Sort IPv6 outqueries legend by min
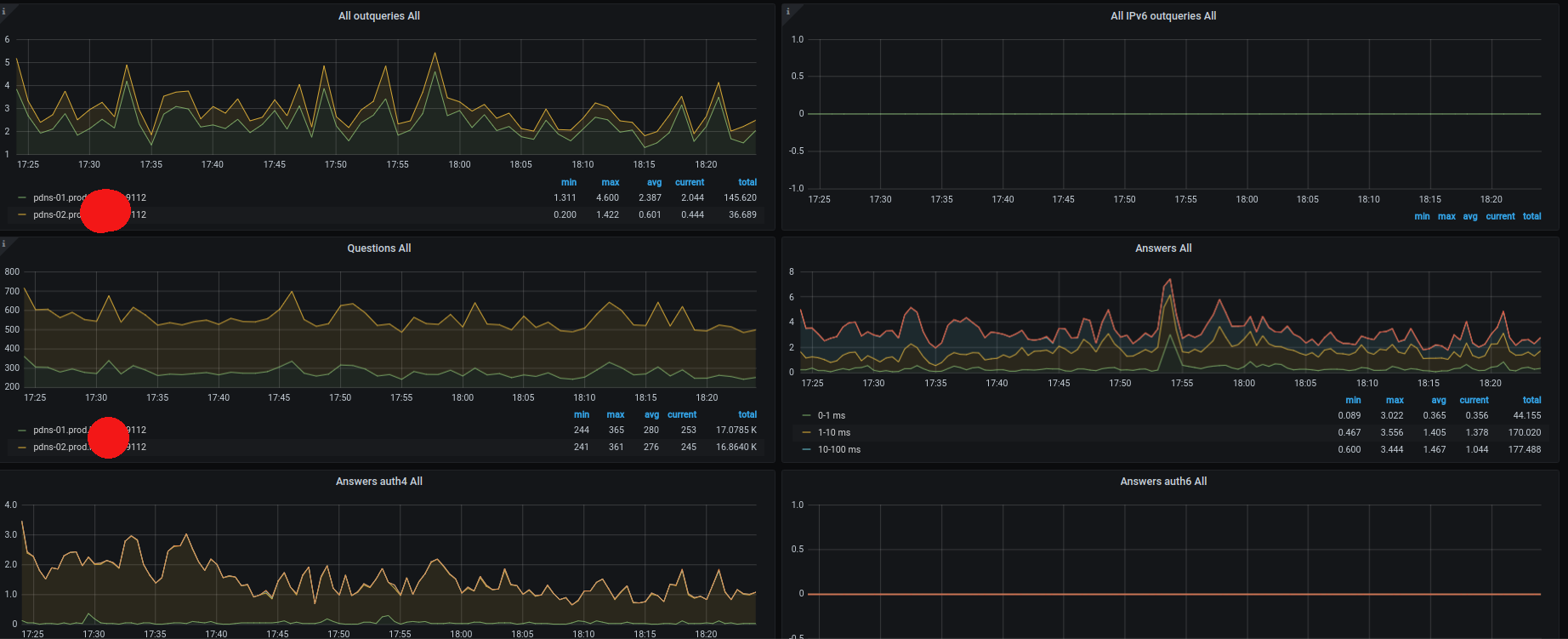 (x=1422, y=216)
